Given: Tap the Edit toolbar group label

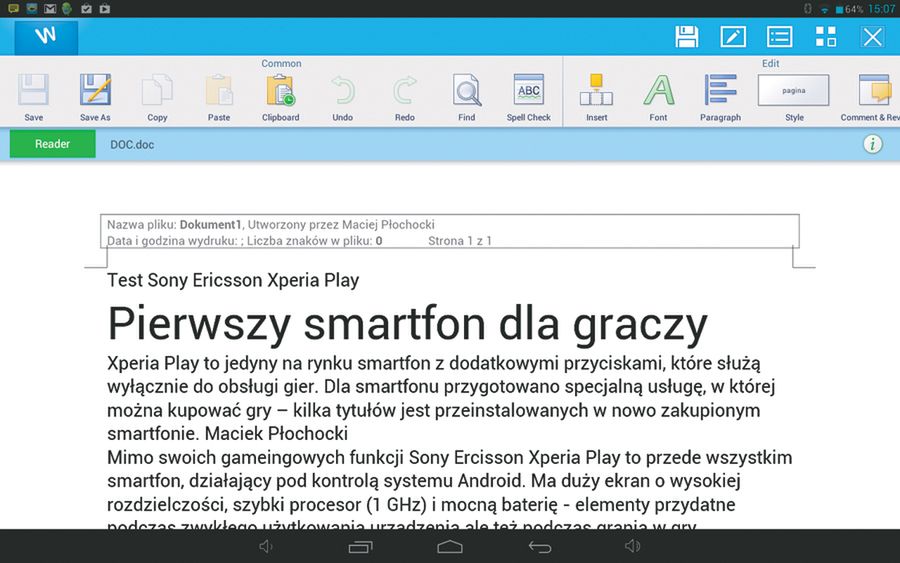Looking at the screenshot, I should tap(770, 63).
